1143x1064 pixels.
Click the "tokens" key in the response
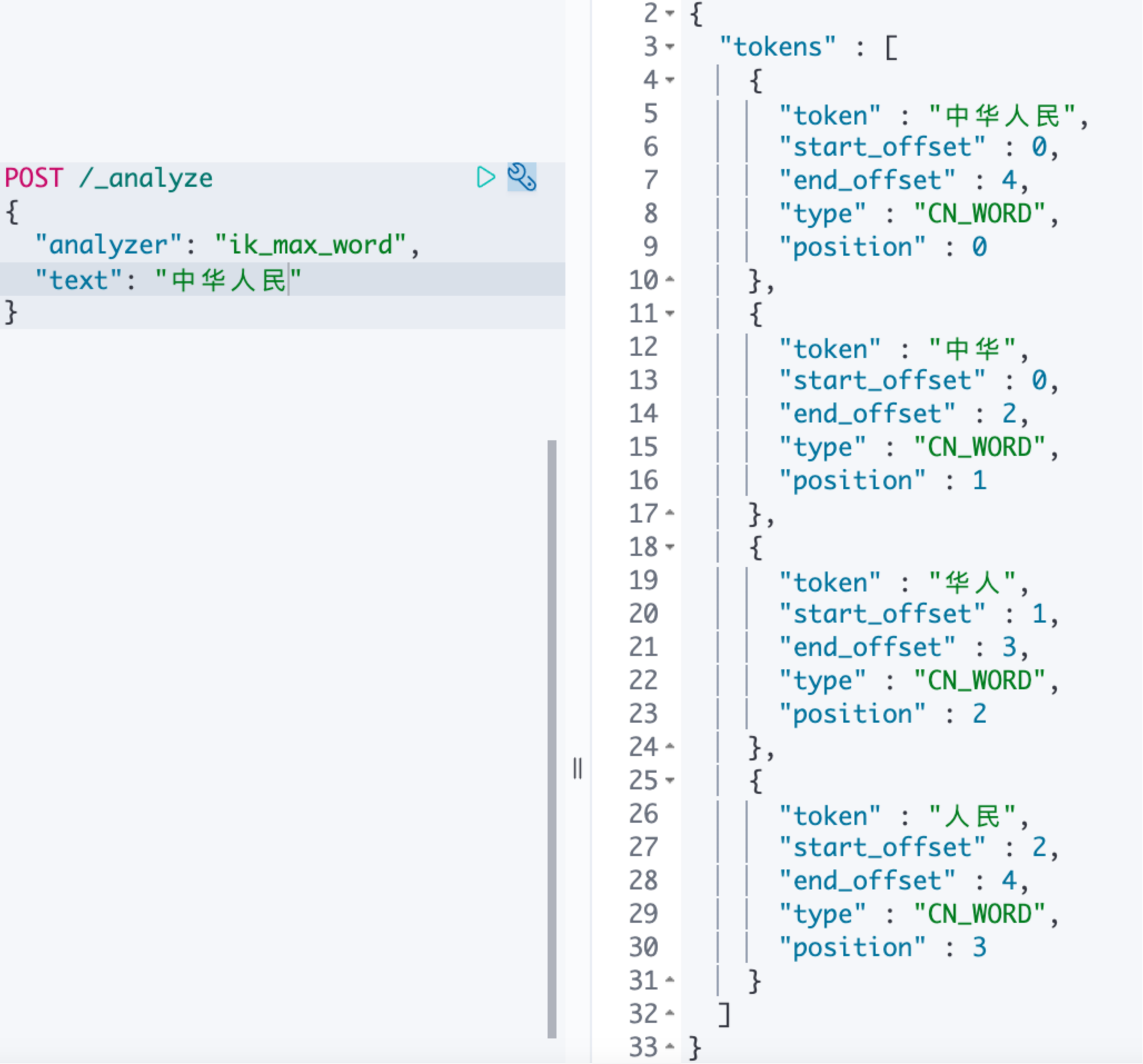pos(777,47)
